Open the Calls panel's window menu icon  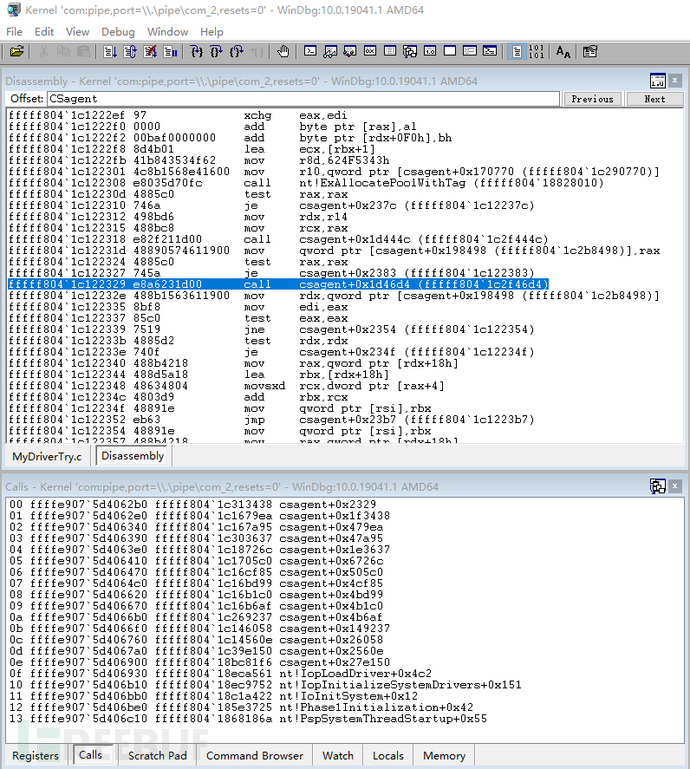[657, 486]
